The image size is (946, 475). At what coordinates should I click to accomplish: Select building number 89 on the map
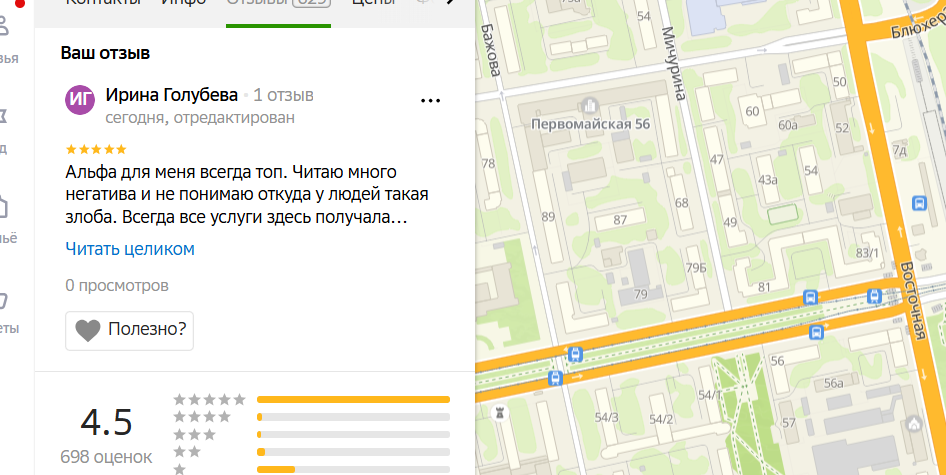548,217
